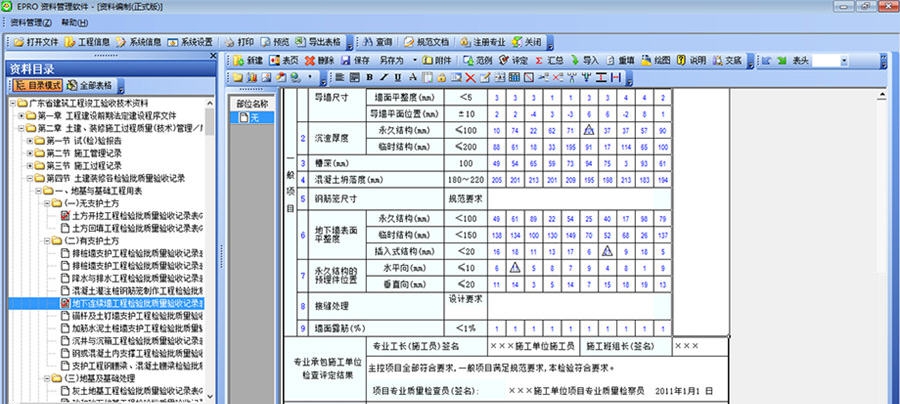Click 预览 (Preview) button
This screenshot has width=900, height=404.
click(x=275, y=42)
